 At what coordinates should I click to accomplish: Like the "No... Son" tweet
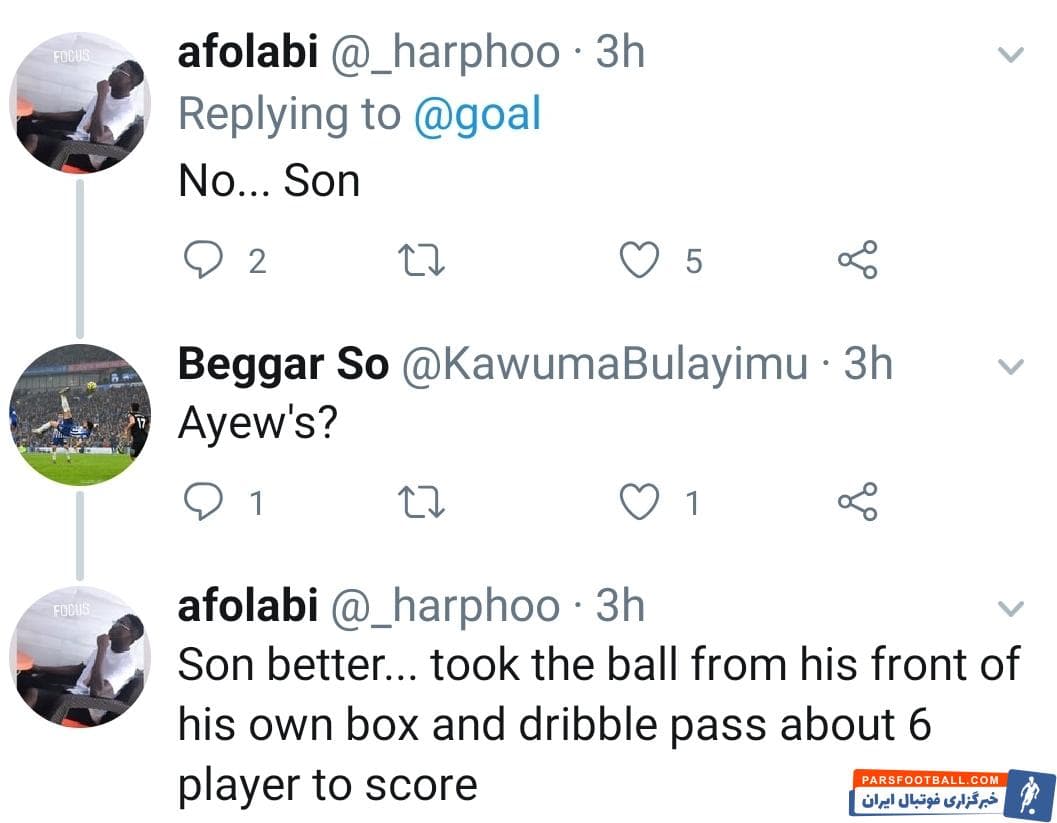click(x=639, y=261)
